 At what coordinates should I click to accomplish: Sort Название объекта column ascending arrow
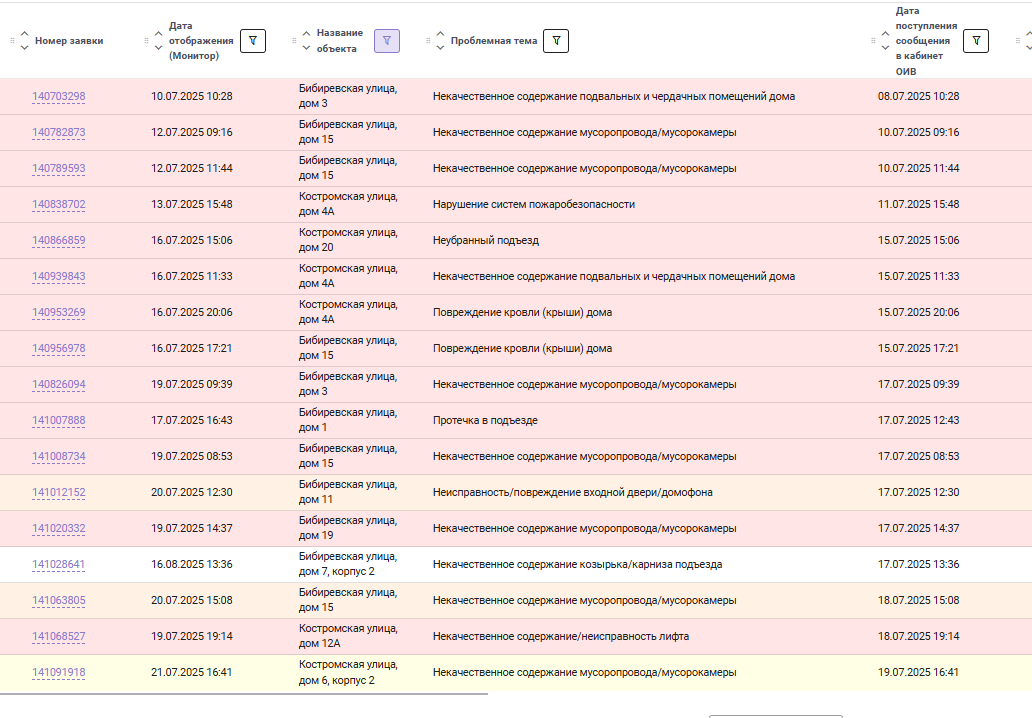coord(306,34)
